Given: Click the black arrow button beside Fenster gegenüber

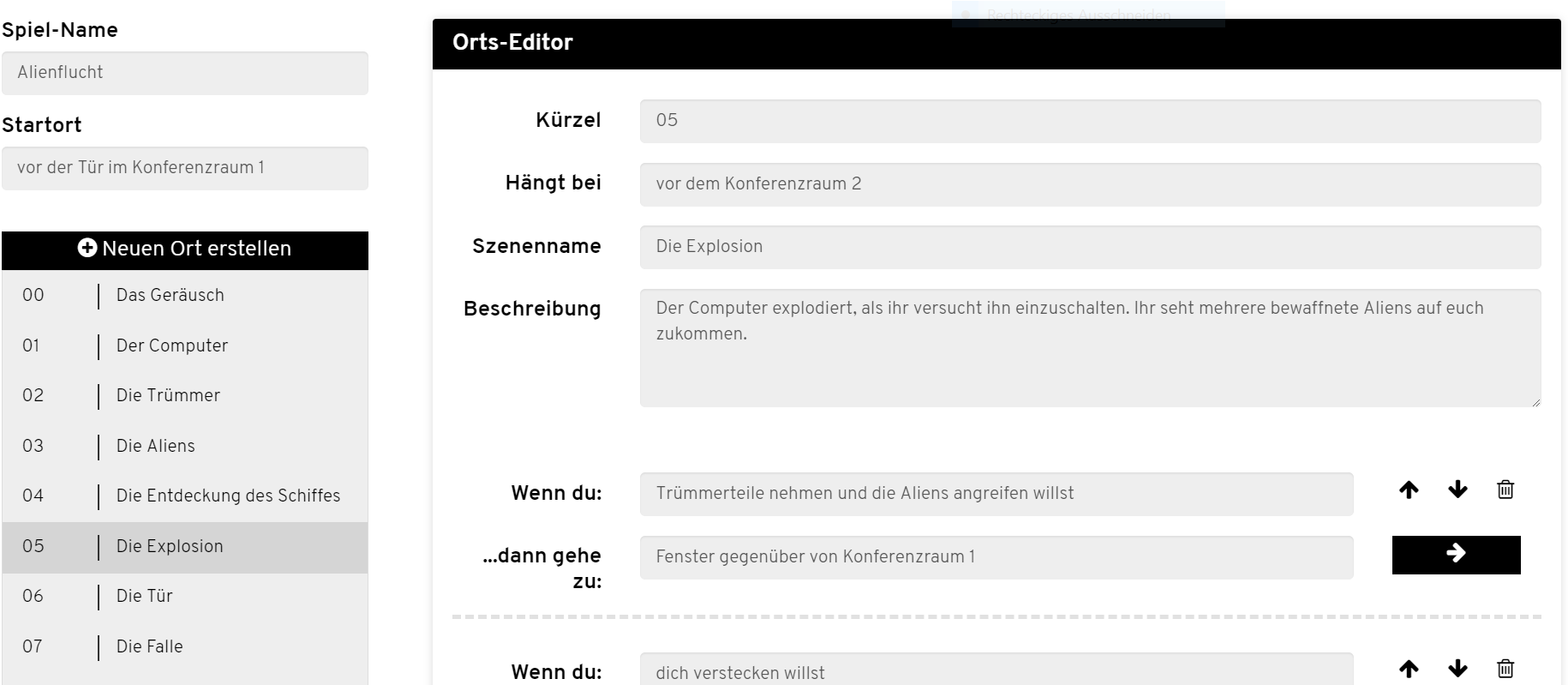Looking at the screenshot, I should (x=1456, y=555).
